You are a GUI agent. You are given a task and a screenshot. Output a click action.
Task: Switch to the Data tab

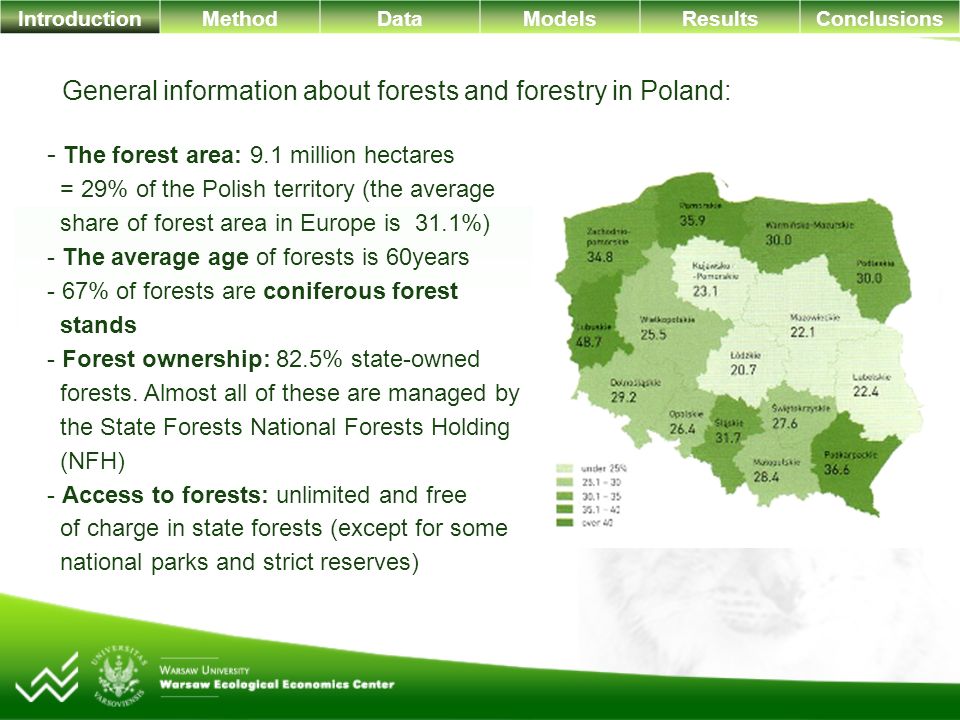point(399,17)
